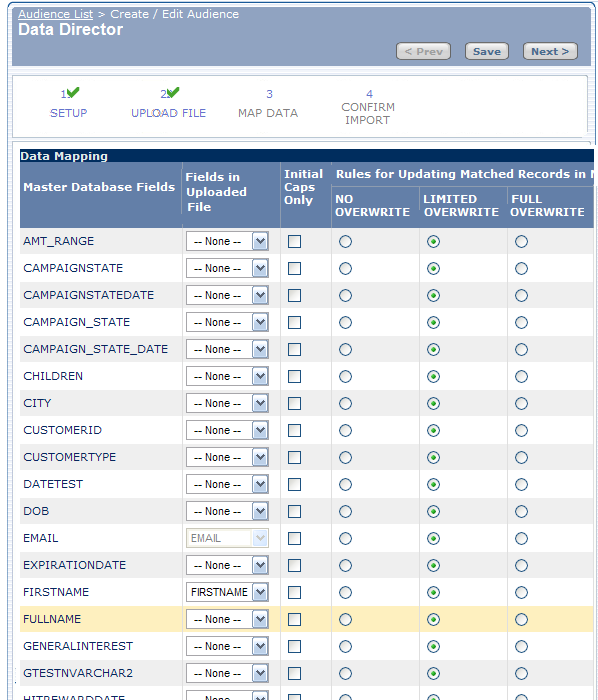Click the Fields in Uploaded File header

pos(216,192)
